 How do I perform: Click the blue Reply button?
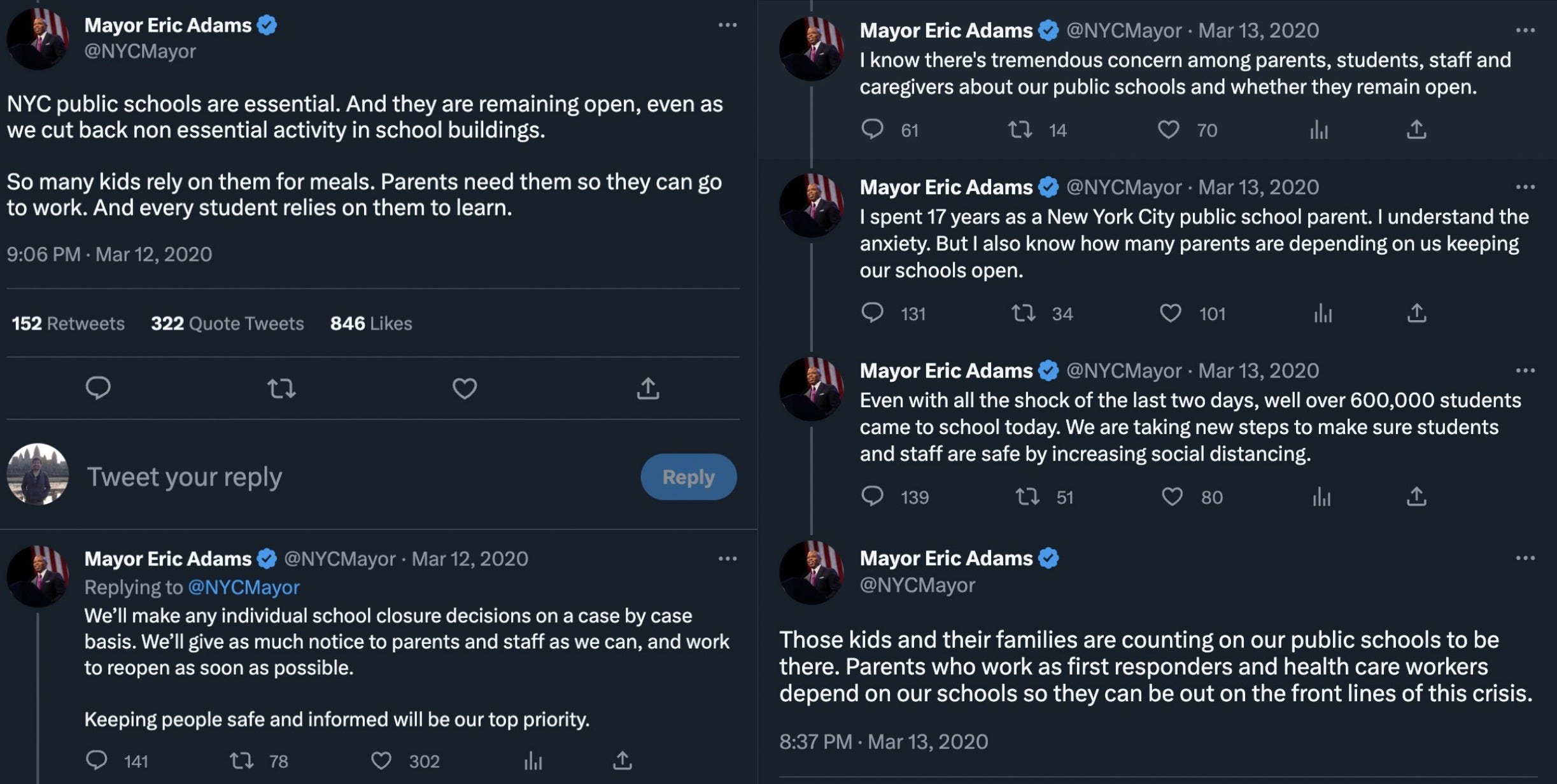(688, 477)
